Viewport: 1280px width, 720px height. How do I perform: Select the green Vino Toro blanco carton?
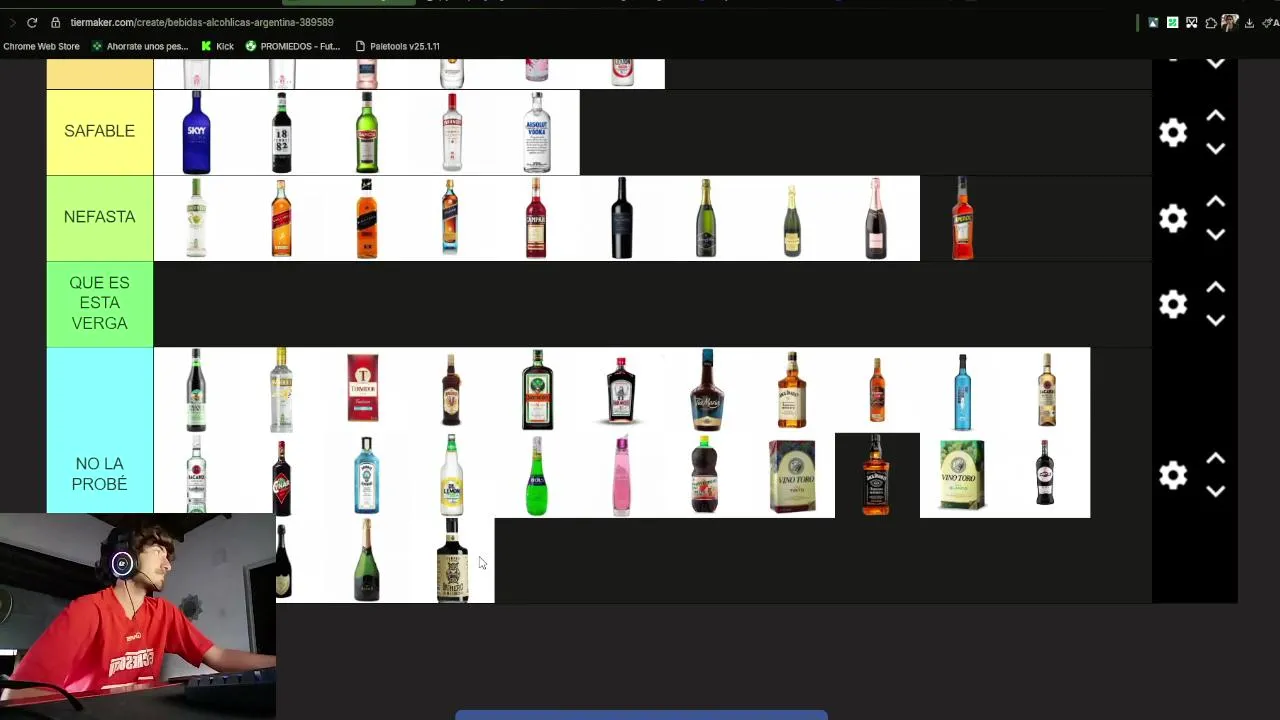tap(962, 475)
